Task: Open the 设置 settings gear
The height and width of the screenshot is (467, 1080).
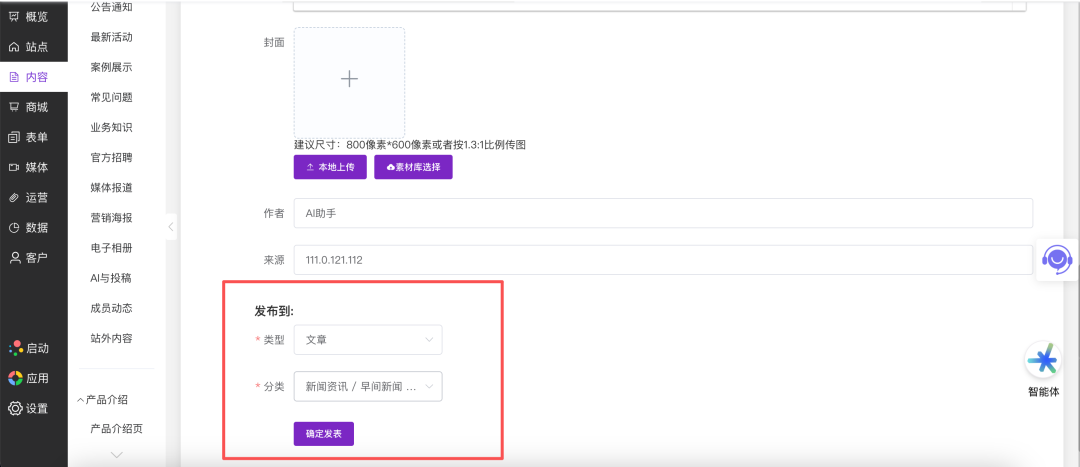Action: click(x=15, y=408)
